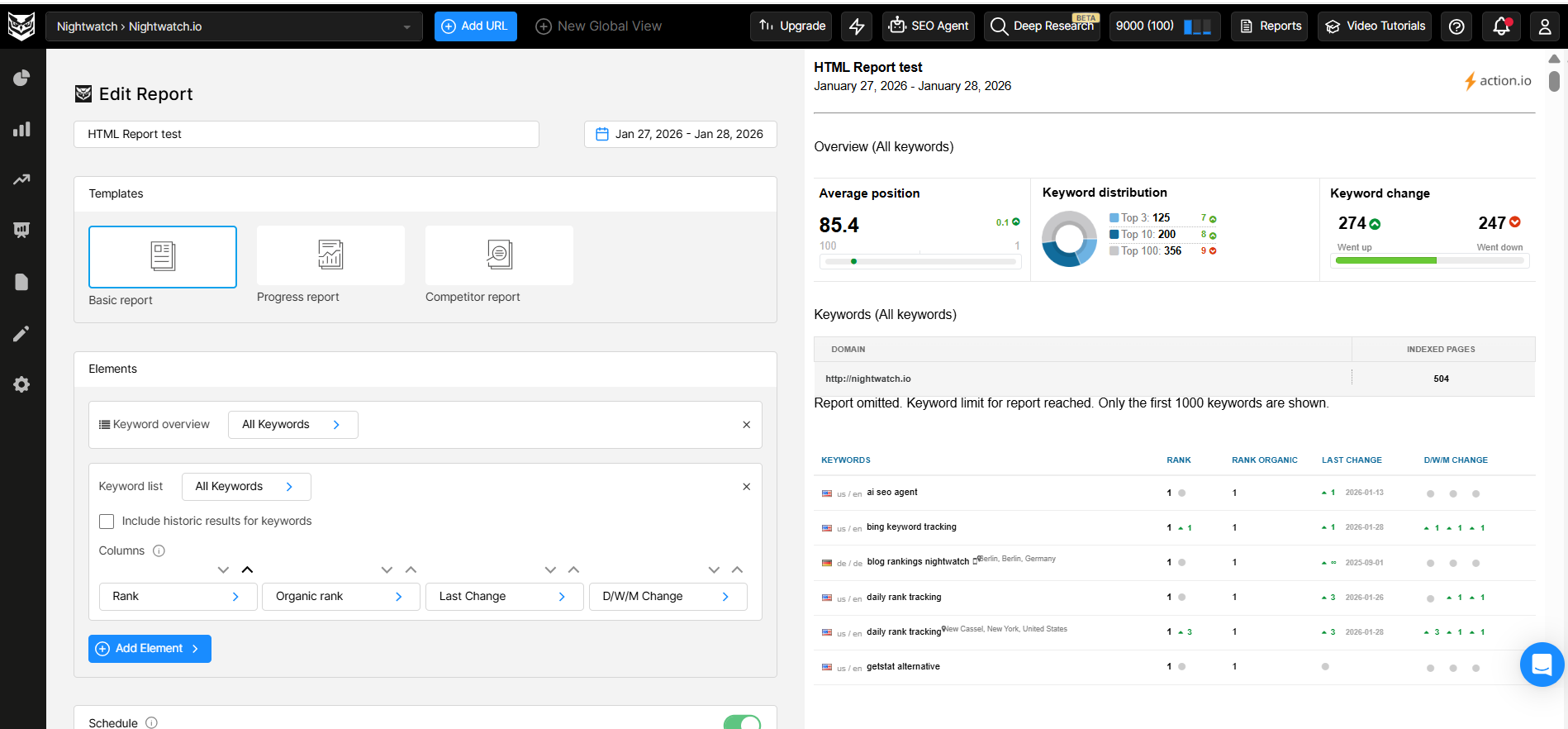This screenshot has width=1568, height=729.
Task: Click the Average position slider bar
Action: click(x=920, y=261)
